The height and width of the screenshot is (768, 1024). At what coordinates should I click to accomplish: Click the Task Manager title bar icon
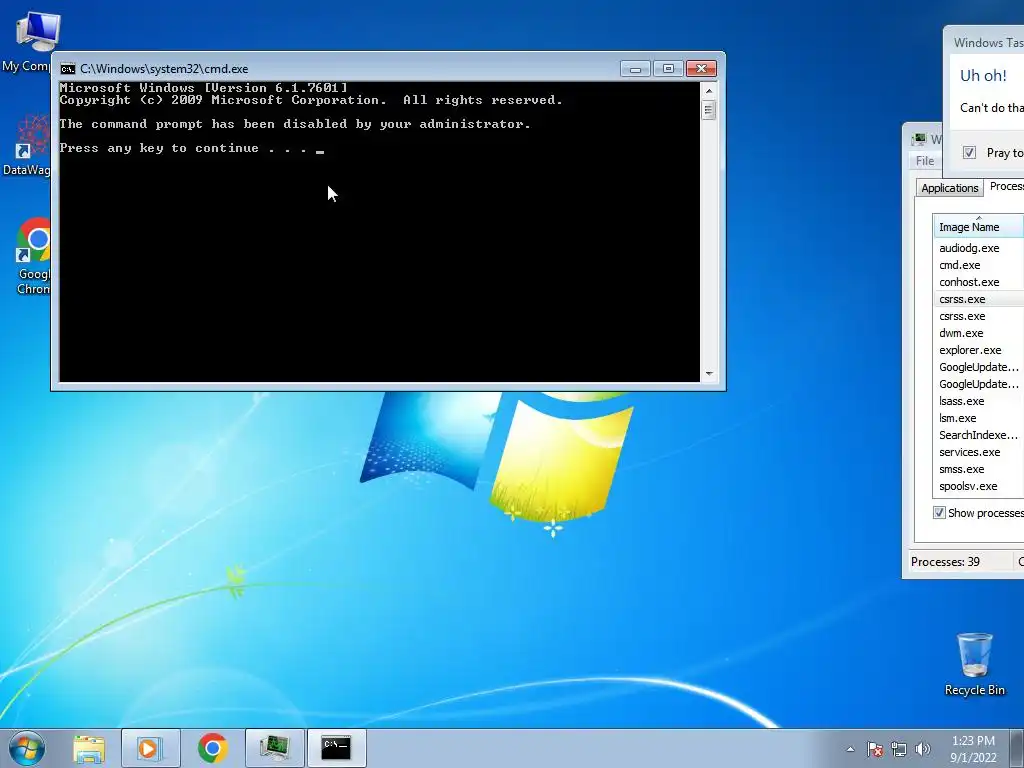(920, 138)
